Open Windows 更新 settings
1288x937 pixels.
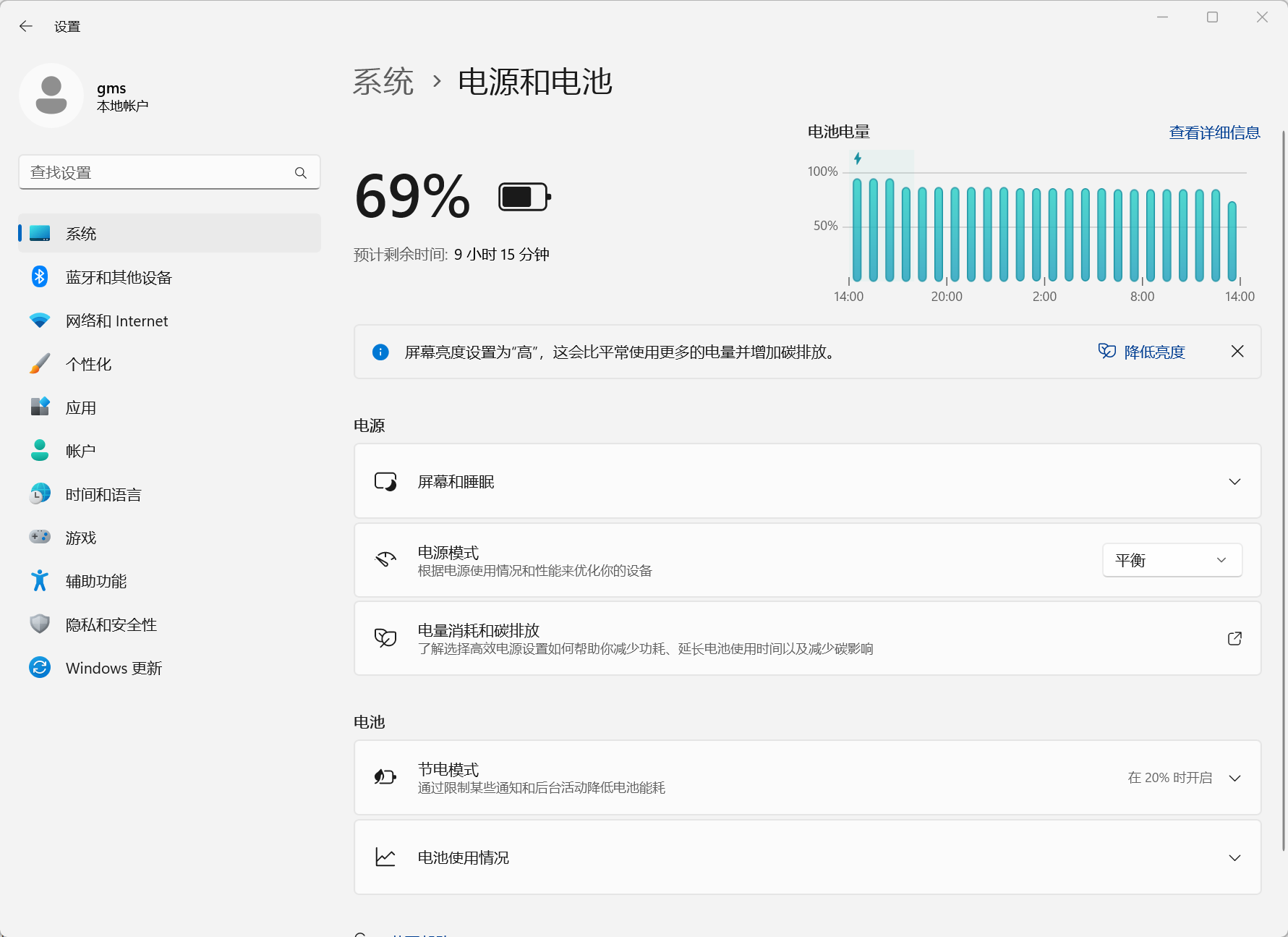click(169, 668)
